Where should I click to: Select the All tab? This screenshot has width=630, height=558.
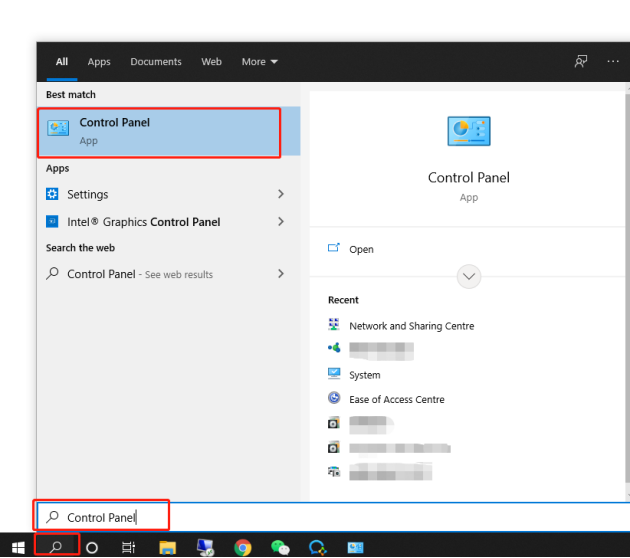tap(62, 61)
